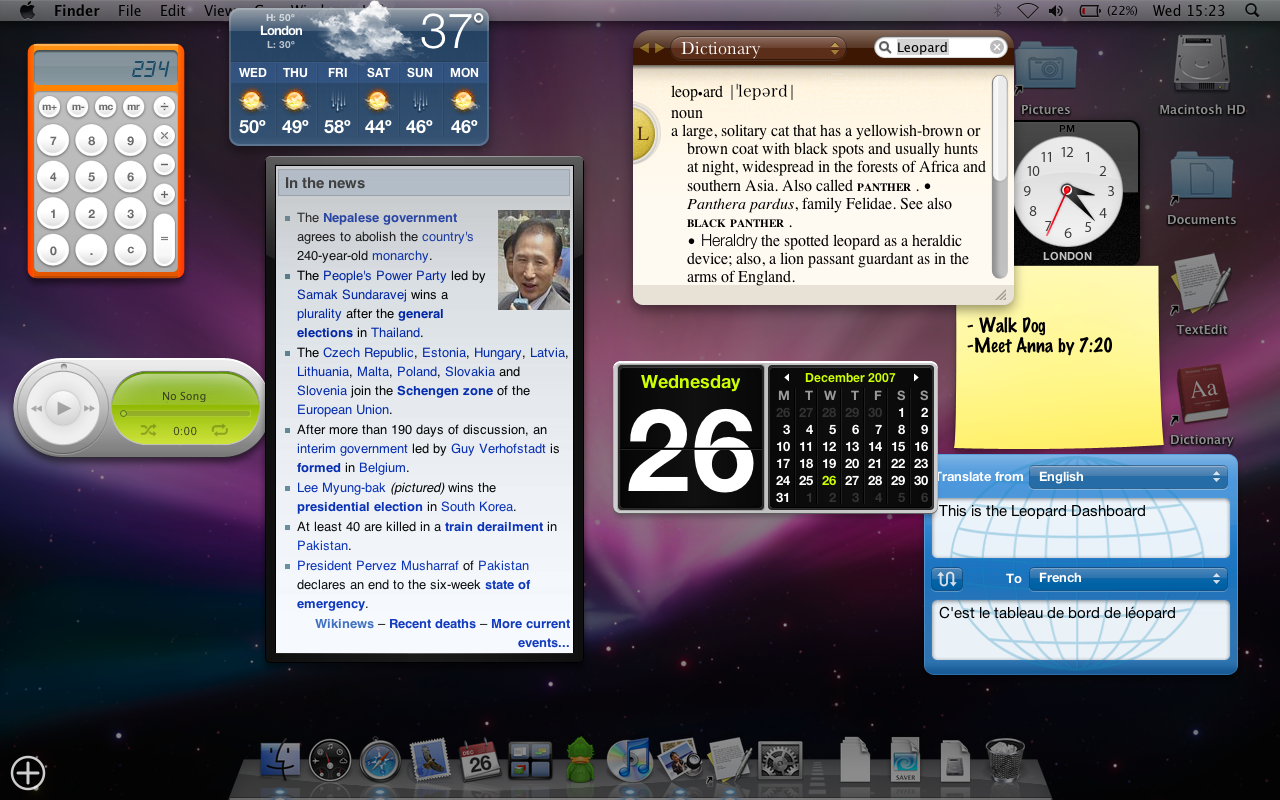Swap translation languages button
Viewport: 1280px width, 800px height.
[x=947, y=578]
